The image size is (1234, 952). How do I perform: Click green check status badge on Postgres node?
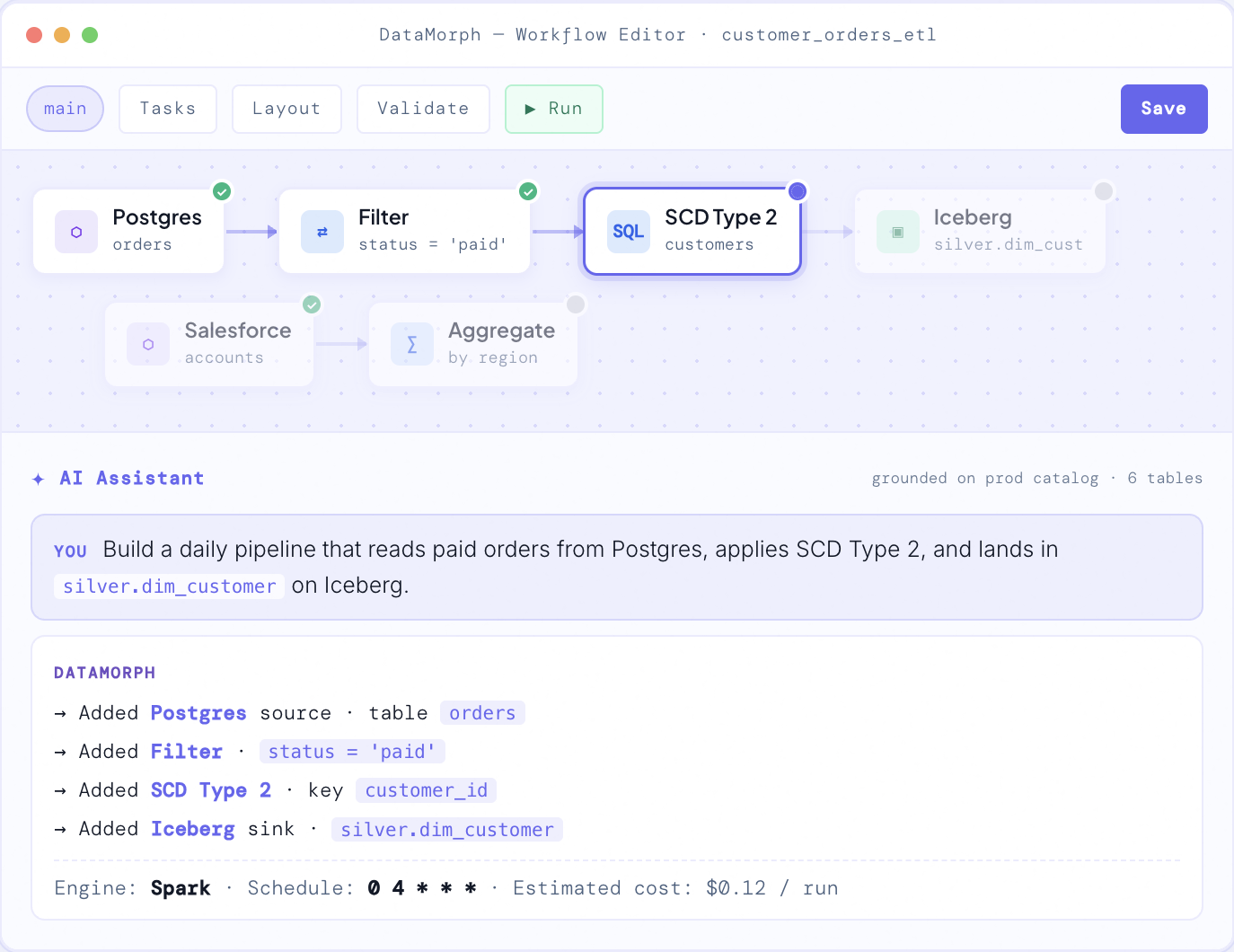click(222, 191)
